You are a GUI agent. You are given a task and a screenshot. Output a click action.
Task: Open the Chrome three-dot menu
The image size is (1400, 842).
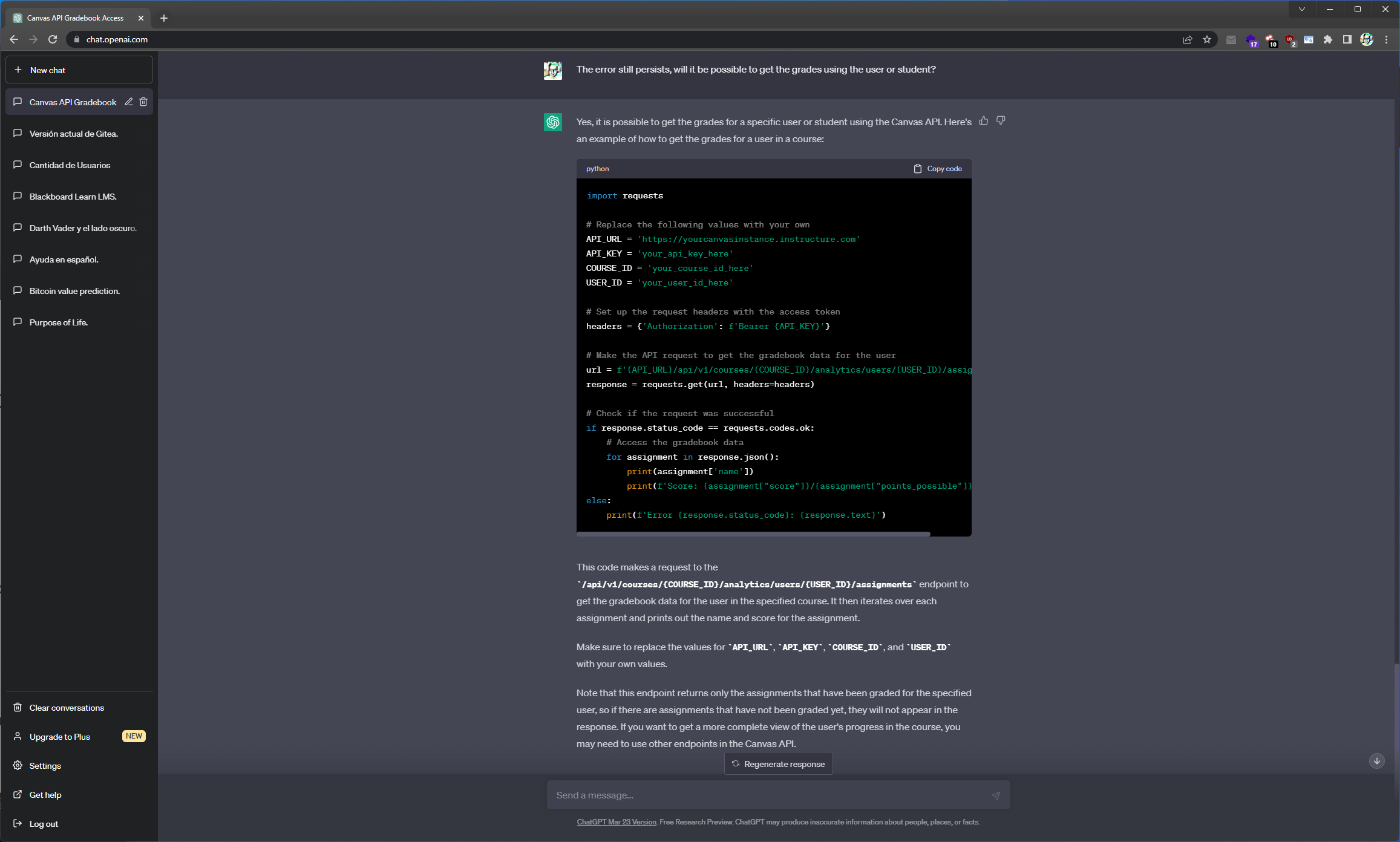1386,39
